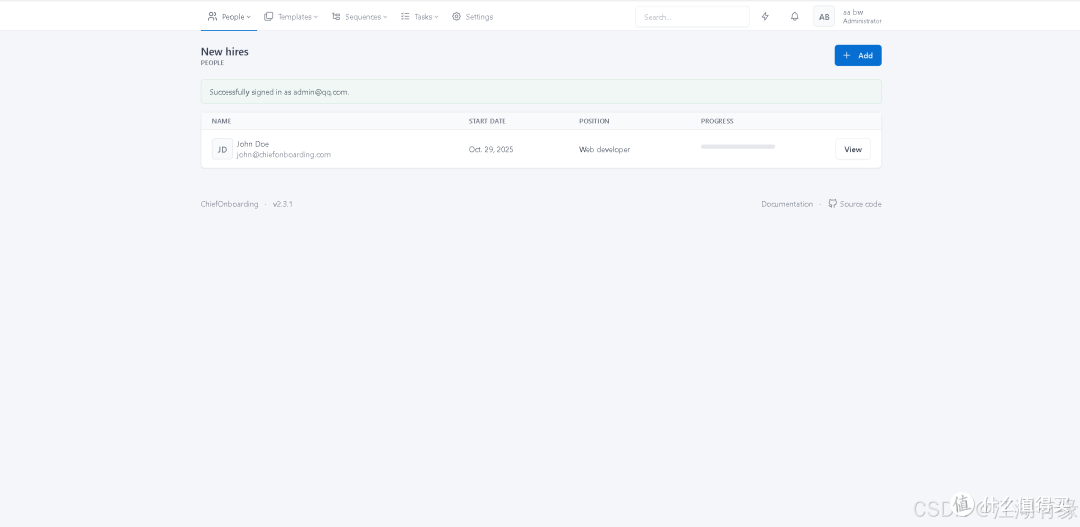This screenshot has width=1080, height=527.
Task: Click the lightning bolt icon
Action: click(765, 17)
